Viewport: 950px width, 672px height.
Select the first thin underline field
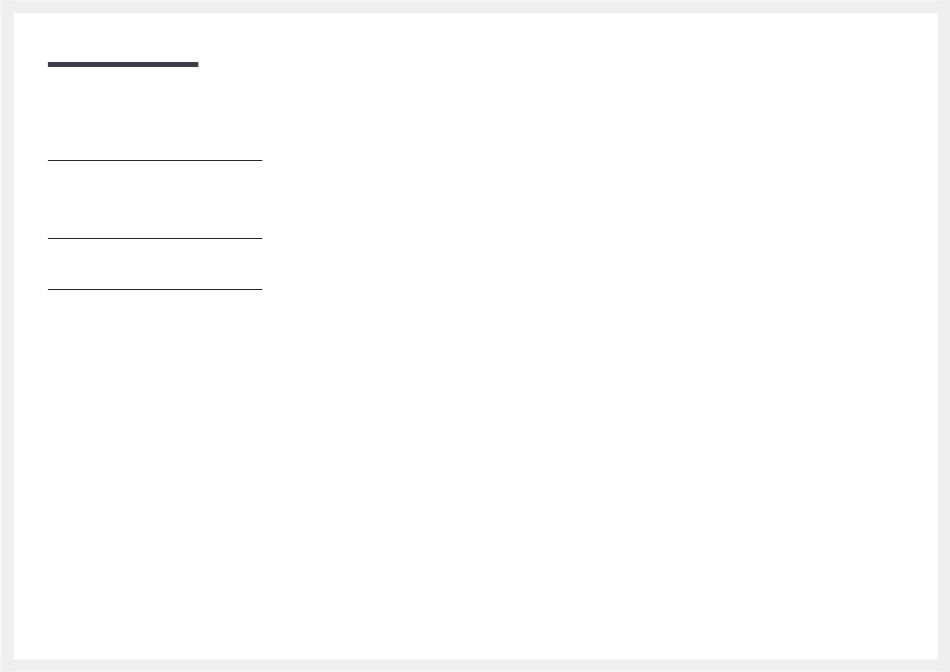click(x=155, y=161)
